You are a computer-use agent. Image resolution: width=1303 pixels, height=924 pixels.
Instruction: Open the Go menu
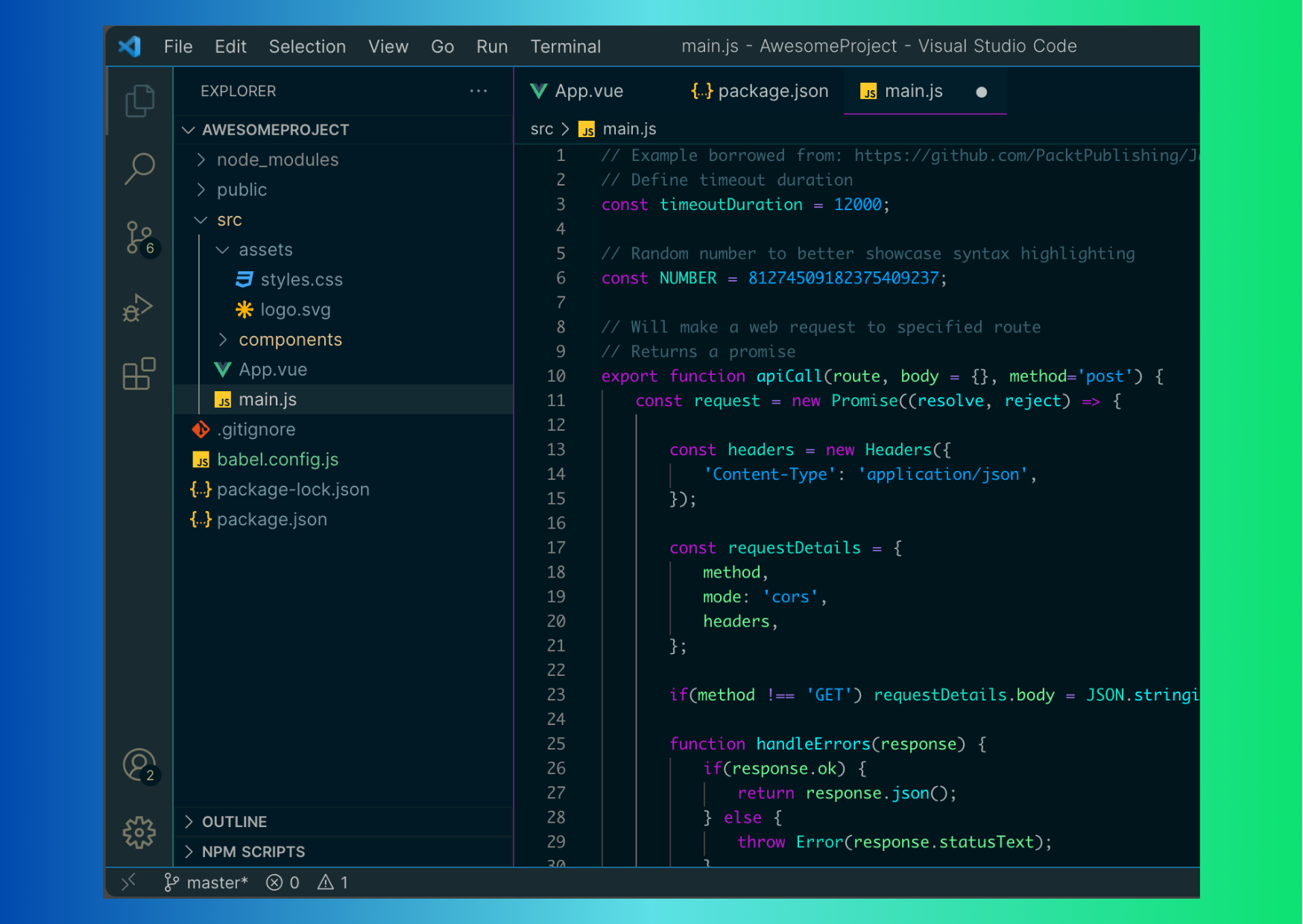[x=442, y=46]
